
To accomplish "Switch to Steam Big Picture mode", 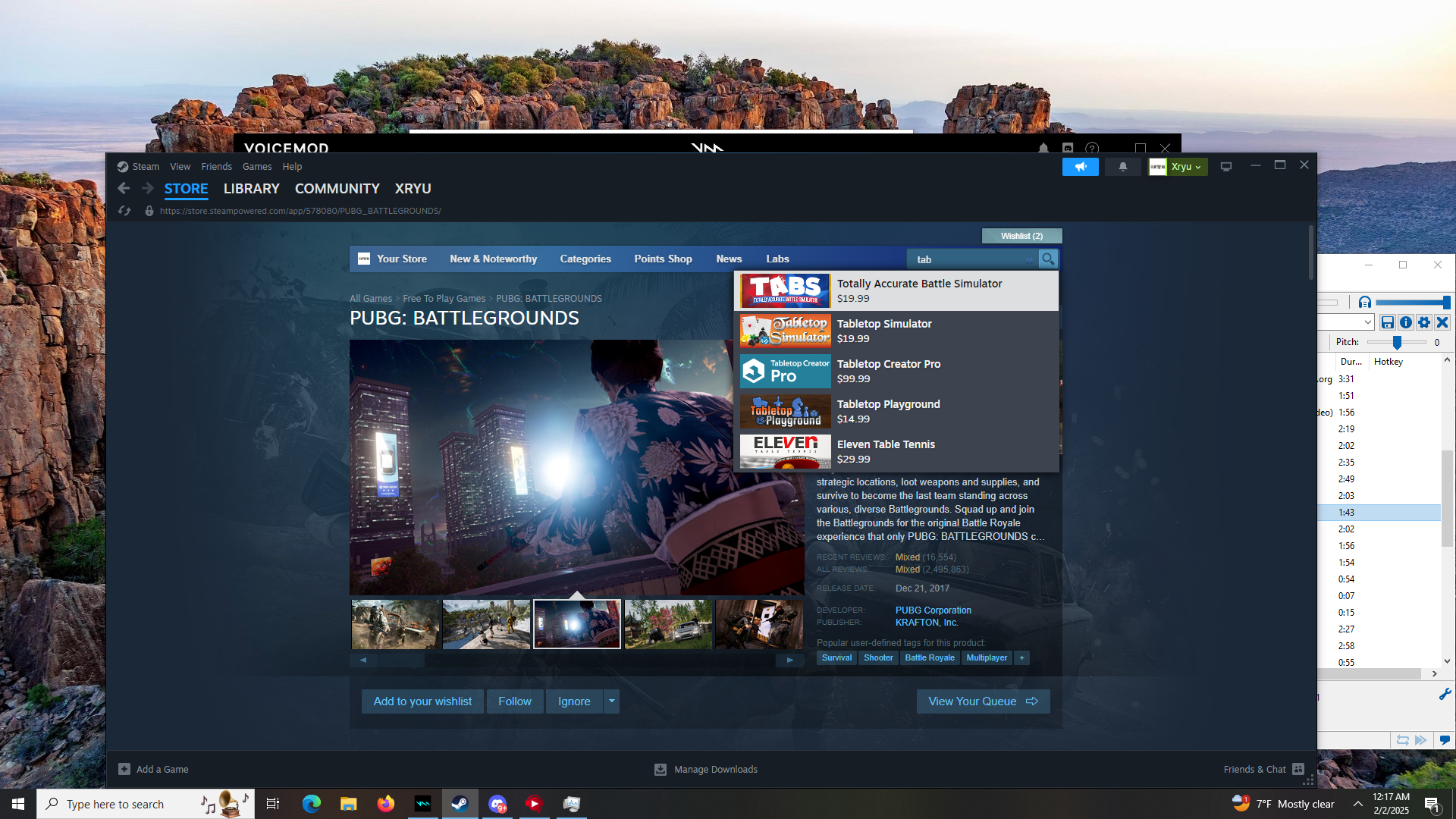I will pos(1225,167).
